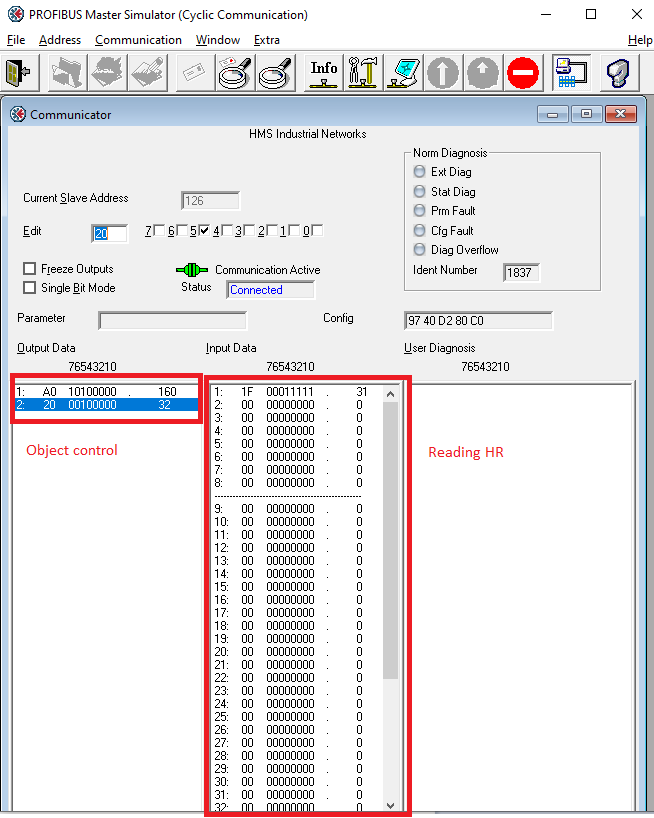The image size is (654, 818).
Task: Open the Extra menu
Action: click(x=267, y=40)
